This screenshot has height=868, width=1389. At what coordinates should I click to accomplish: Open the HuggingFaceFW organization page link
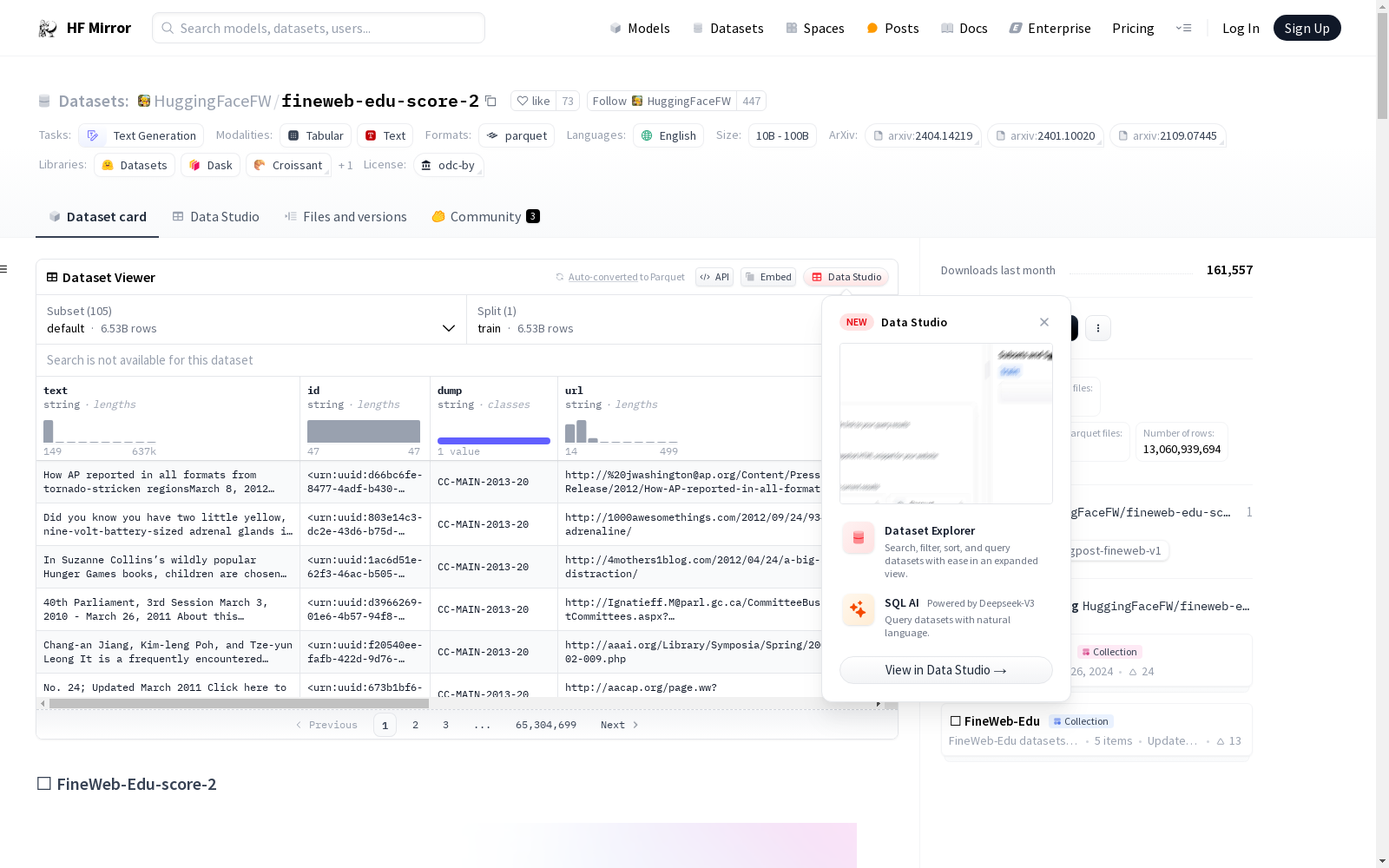point(213,101)
